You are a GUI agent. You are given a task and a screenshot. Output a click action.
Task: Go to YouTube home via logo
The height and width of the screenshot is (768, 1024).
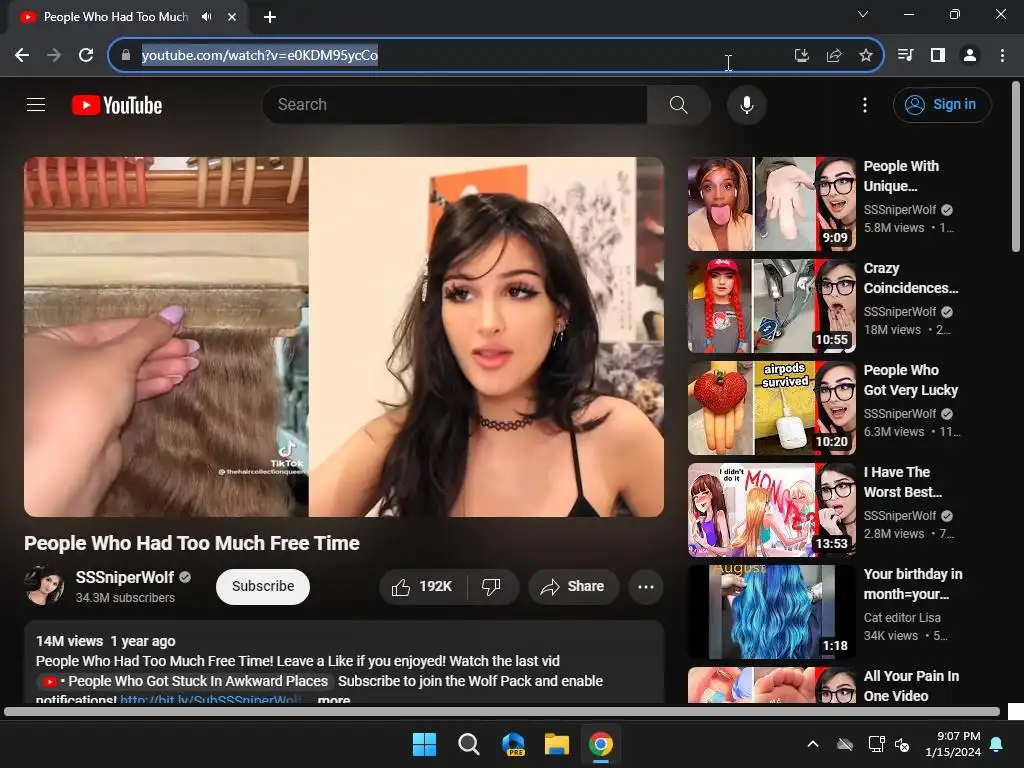point(117,105)
